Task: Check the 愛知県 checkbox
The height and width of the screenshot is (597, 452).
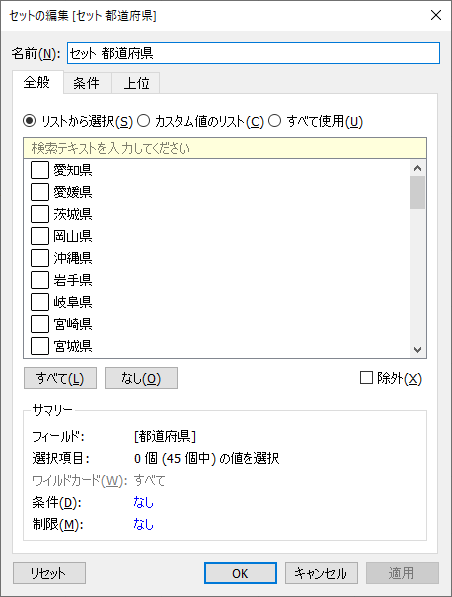Action: click(40, 170)
